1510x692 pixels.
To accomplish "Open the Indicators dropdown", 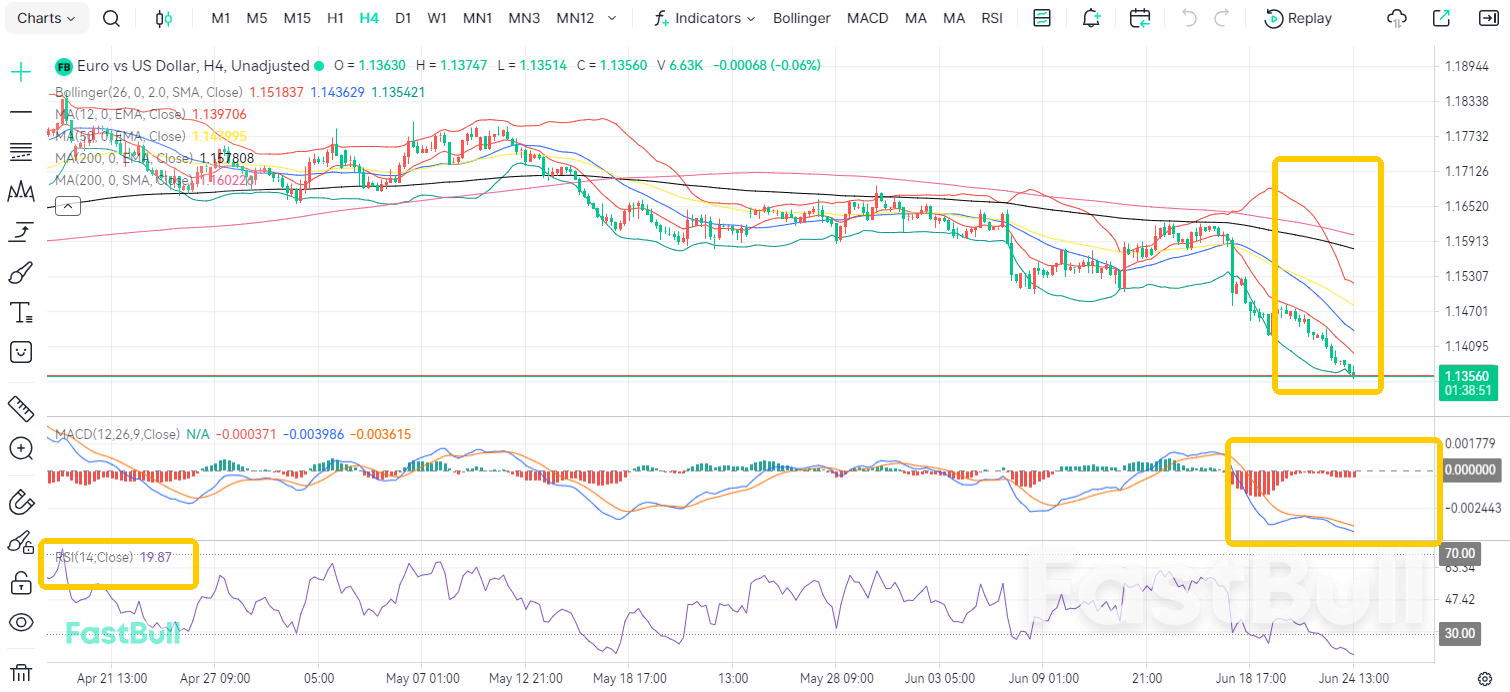I will click(704, 18).
